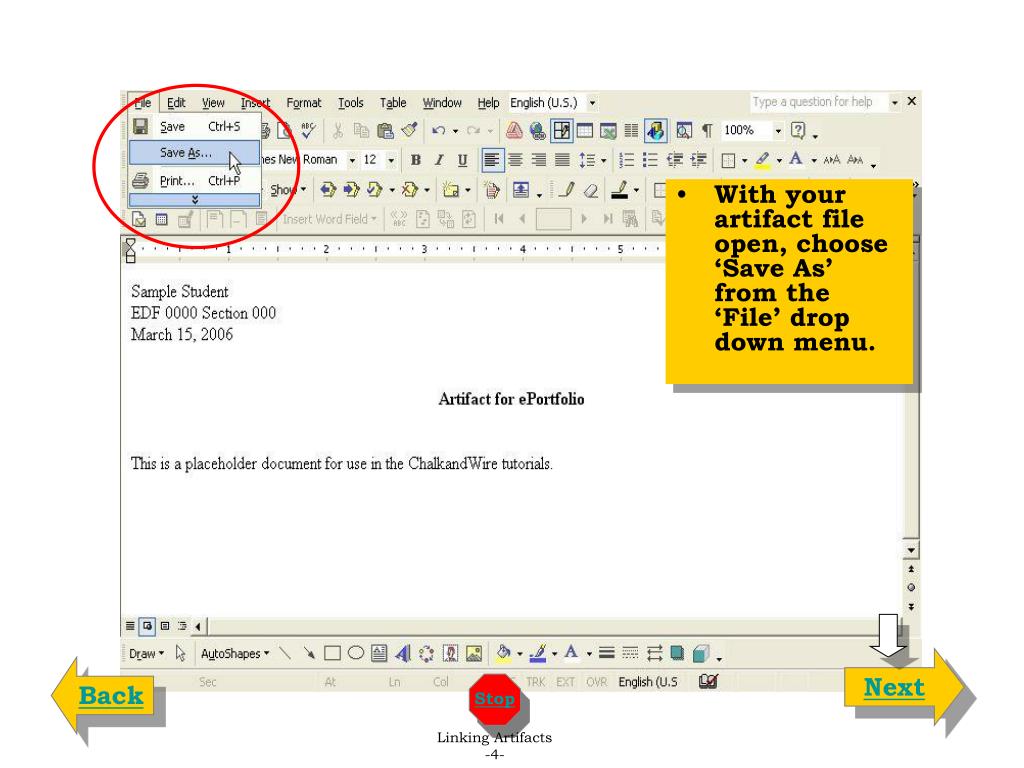This screenshot has height=768, width=1024.
Task: Click the 3-D Style cube icon
Action: (x=701, y=653)
